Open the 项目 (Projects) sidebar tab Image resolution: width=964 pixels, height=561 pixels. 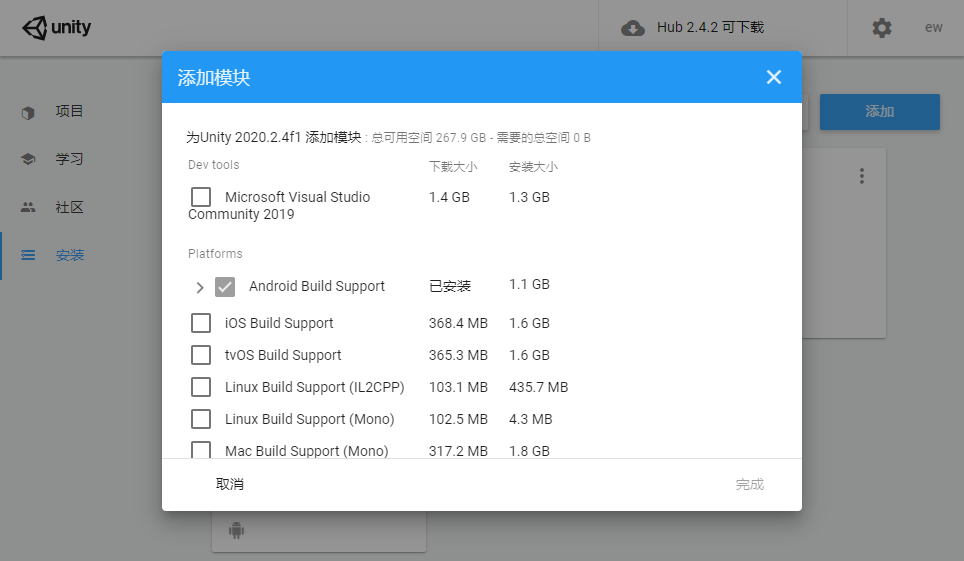[69, 111]
